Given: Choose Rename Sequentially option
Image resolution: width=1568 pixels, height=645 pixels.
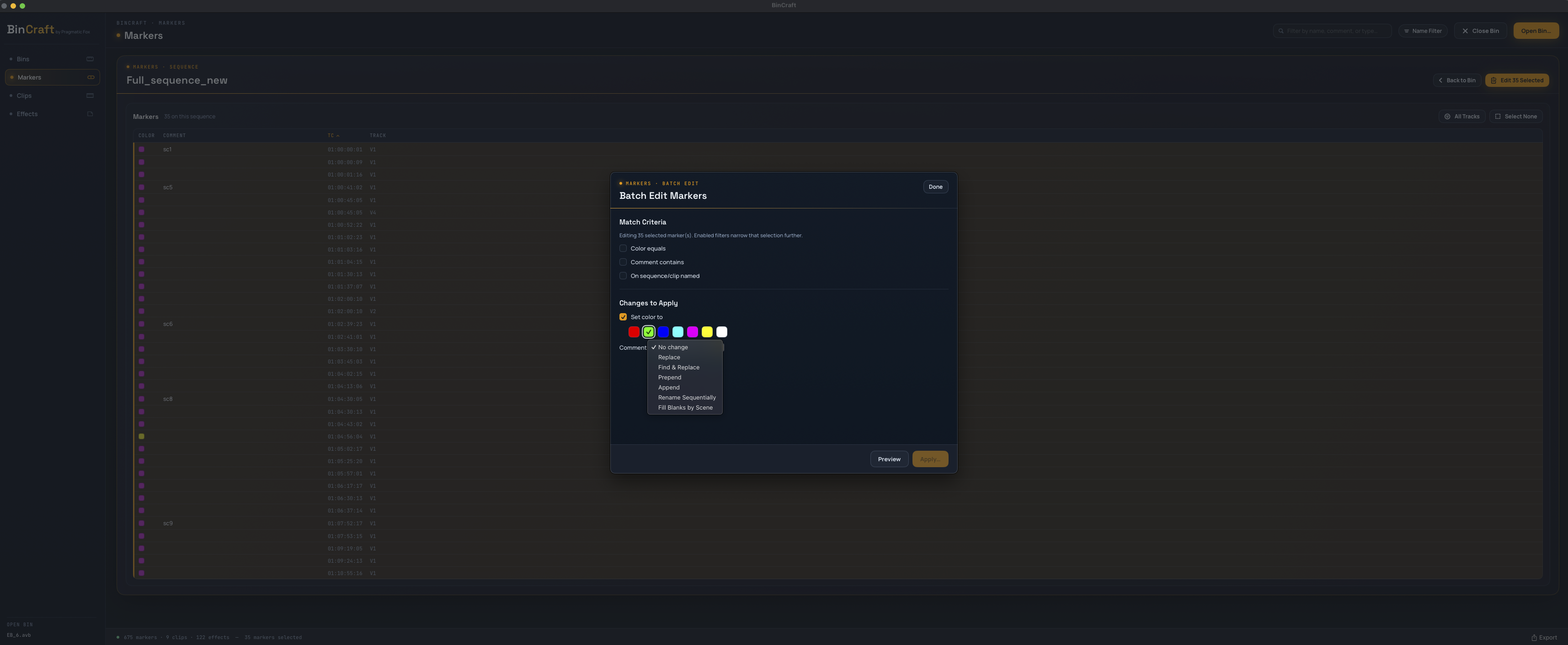Looking at the screenshot, I should click(x=685, y=397).
